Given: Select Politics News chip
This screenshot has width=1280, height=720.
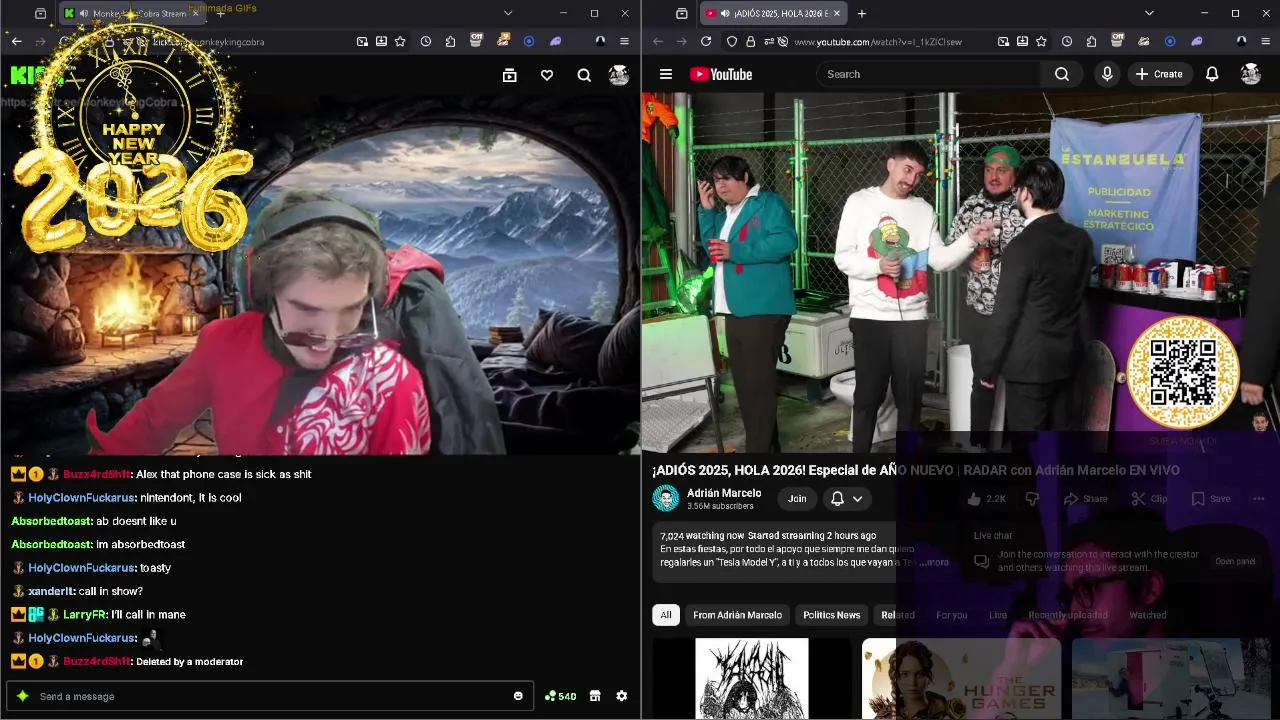Looking at the screenshot, I should click(x=832, y=615).
